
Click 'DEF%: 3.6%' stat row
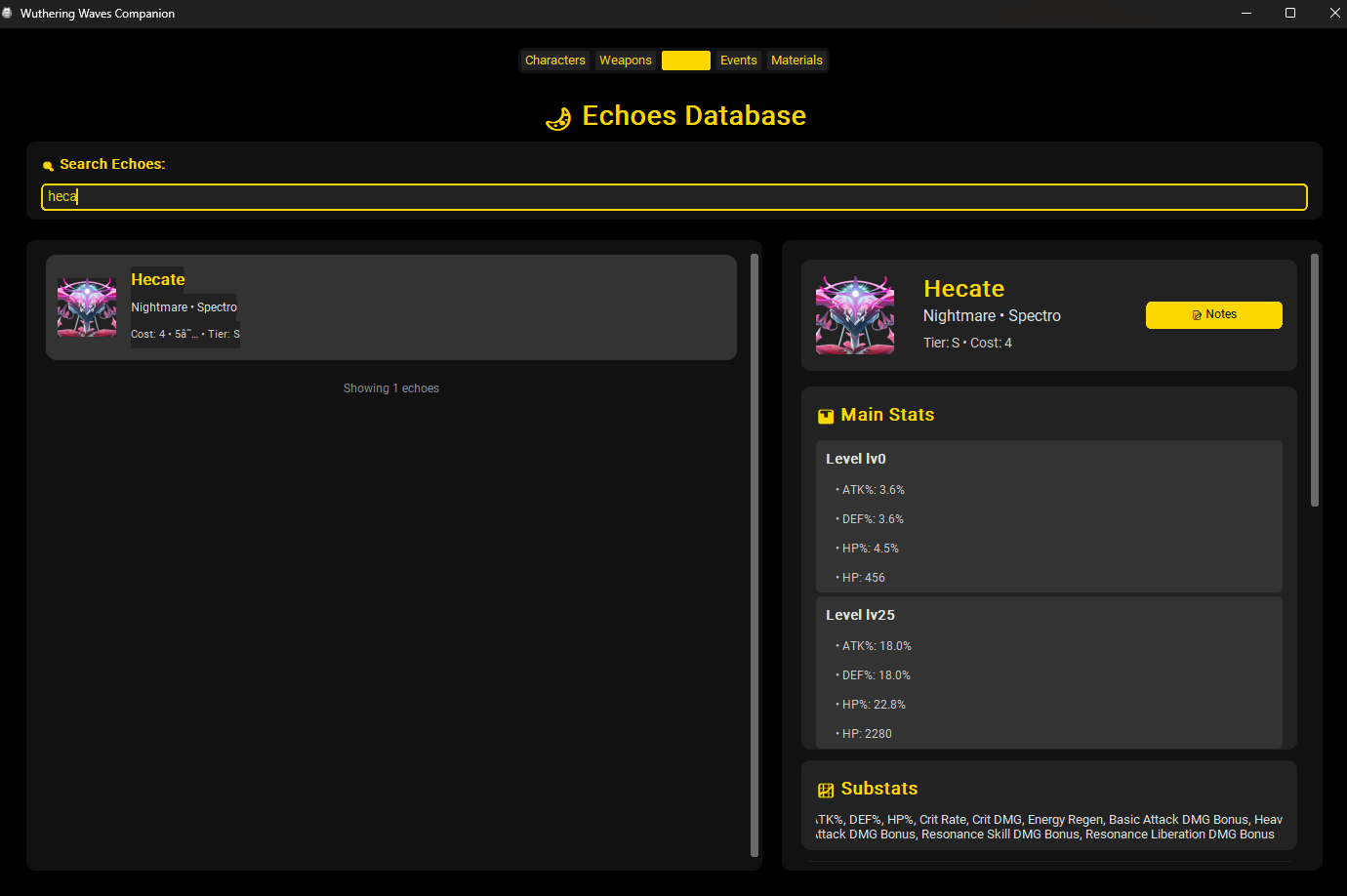coord(870,519)
